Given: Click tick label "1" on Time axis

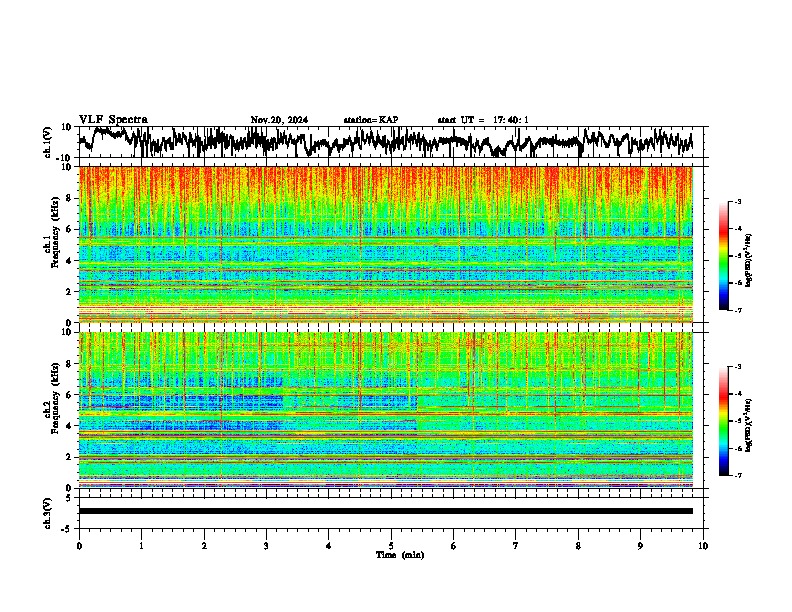Looking at the screenshot, I should (x=141, y=546).
